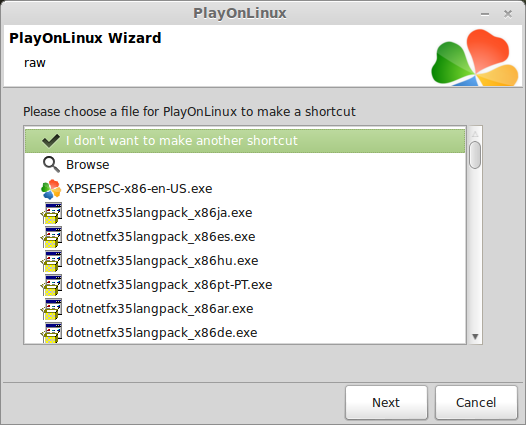
Task: Click the installer icon for dotnetfx35langpack_x86pt-PT.exe
Action: point(51,285)
